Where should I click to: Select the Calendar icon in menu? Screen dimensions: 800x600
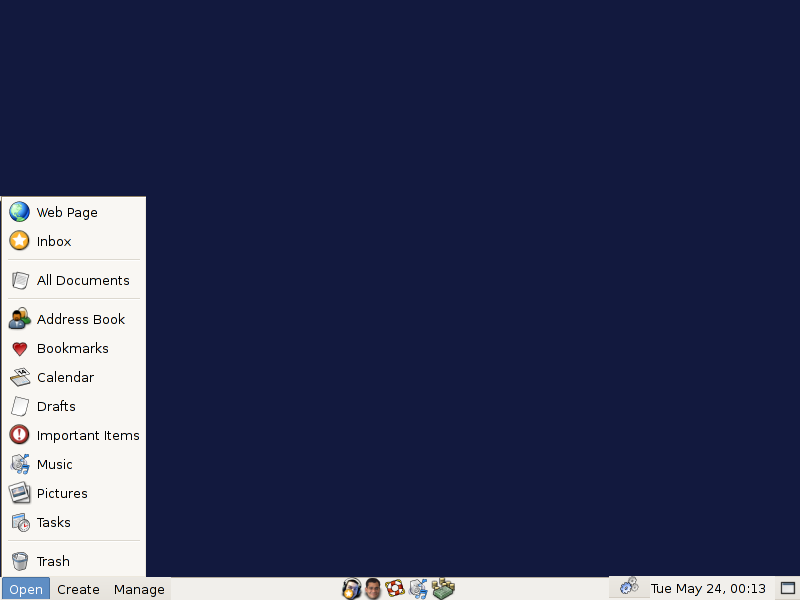coord(19,377)
